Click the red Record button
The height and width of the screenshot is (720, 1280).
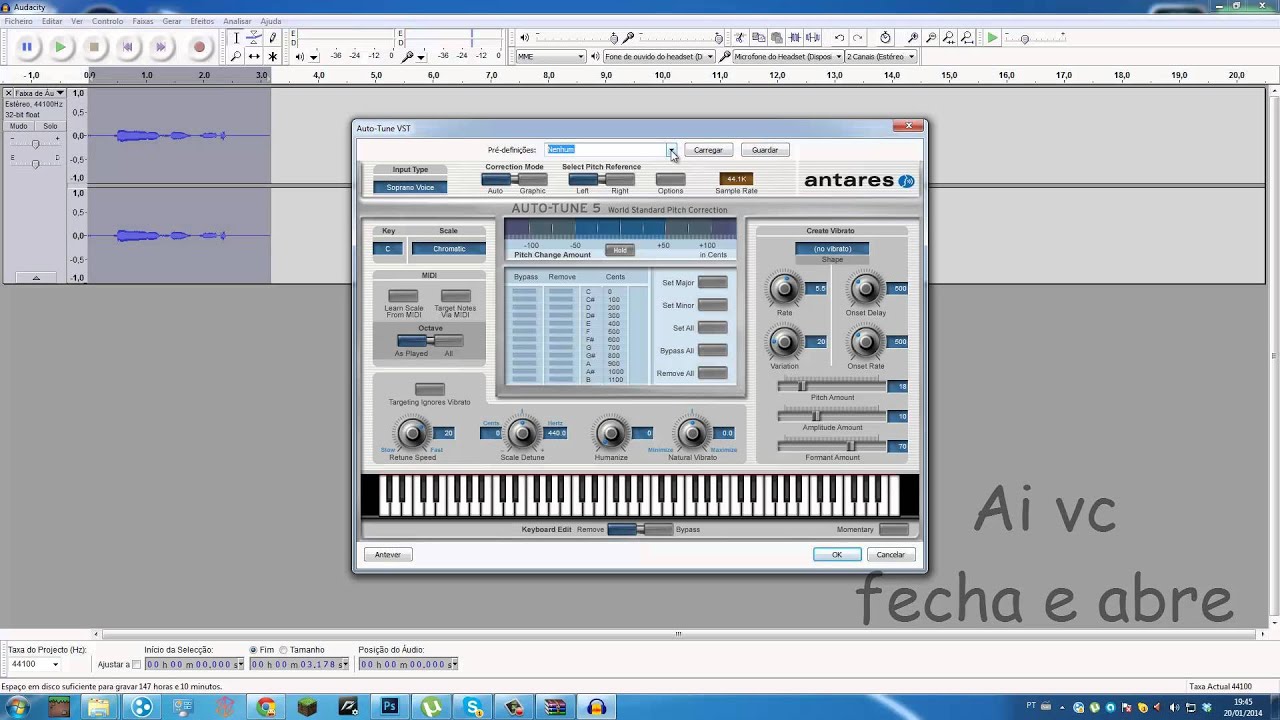[x=199, y=46]
